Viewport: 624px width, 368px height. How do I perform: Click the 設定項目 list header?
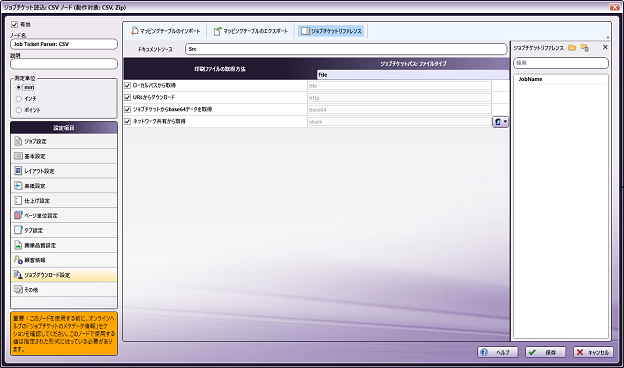pyautogui.click(x=64, y=128)
